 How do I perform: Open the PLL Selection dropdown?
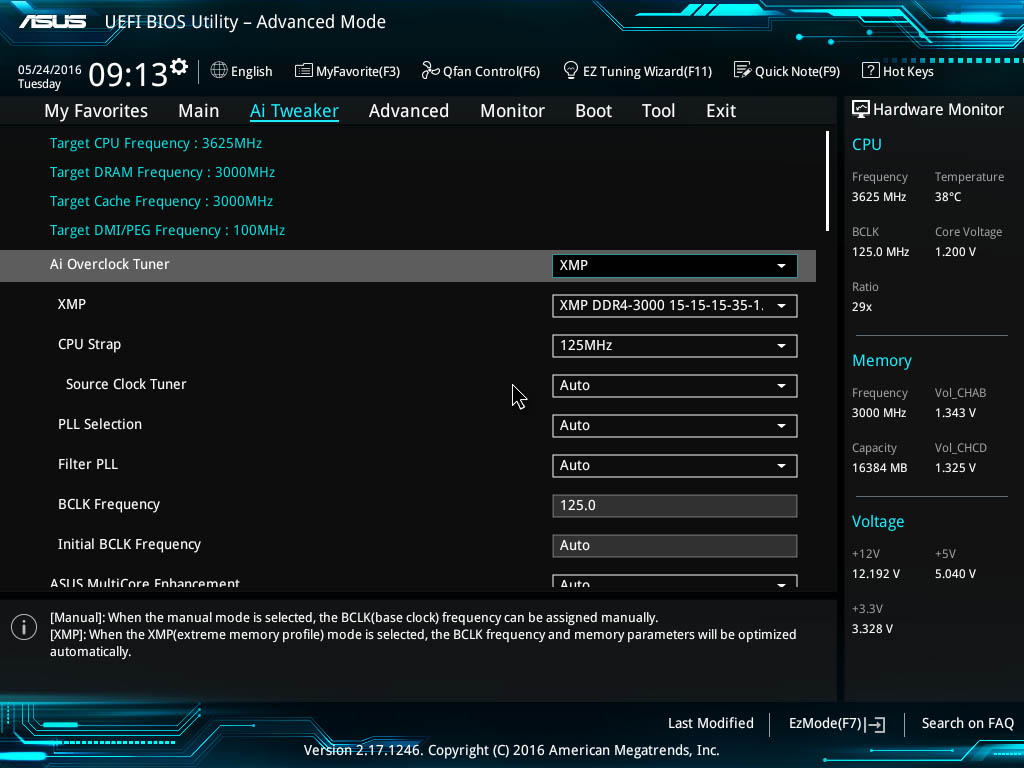[675, 426]
